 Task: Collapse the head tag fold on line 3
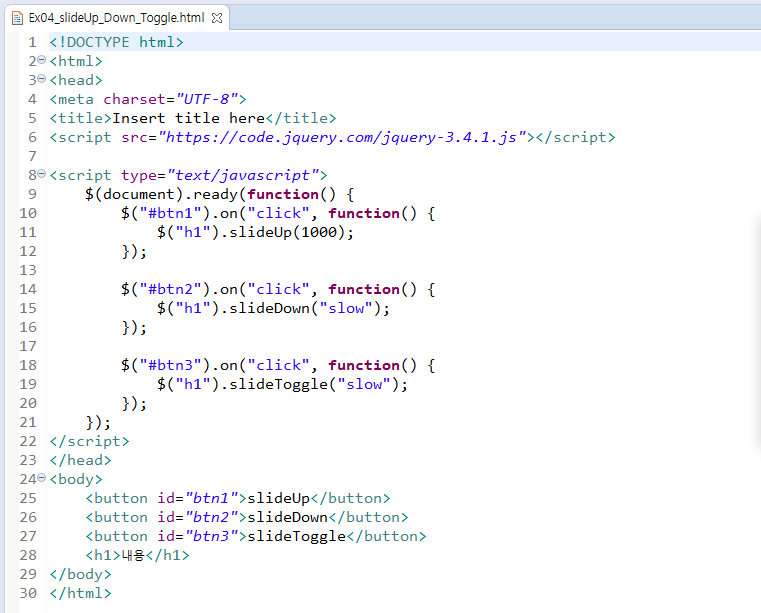click(x=42, y=79)
